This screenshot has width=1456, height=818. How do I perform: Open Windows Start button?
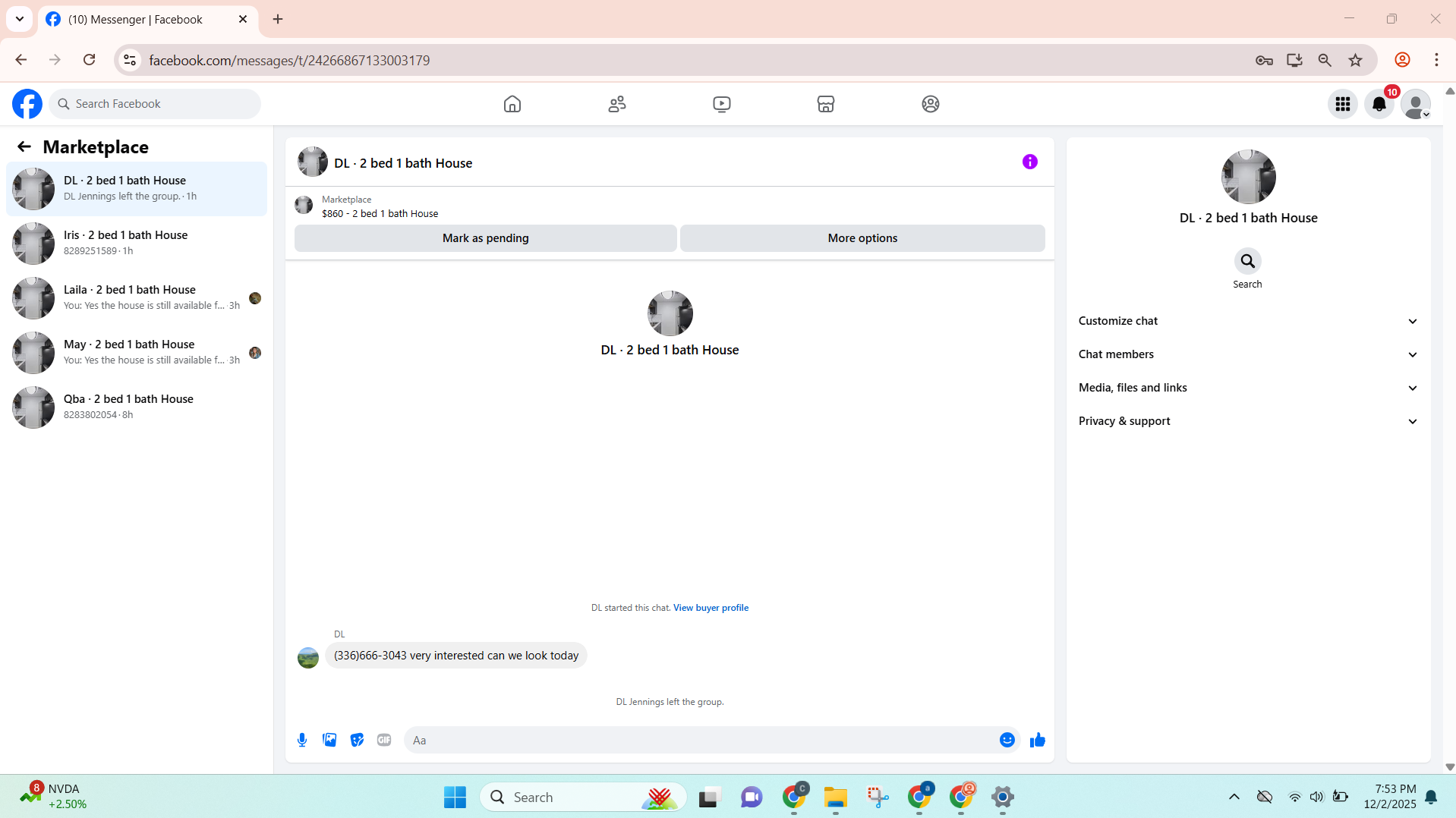click(455, 797)
